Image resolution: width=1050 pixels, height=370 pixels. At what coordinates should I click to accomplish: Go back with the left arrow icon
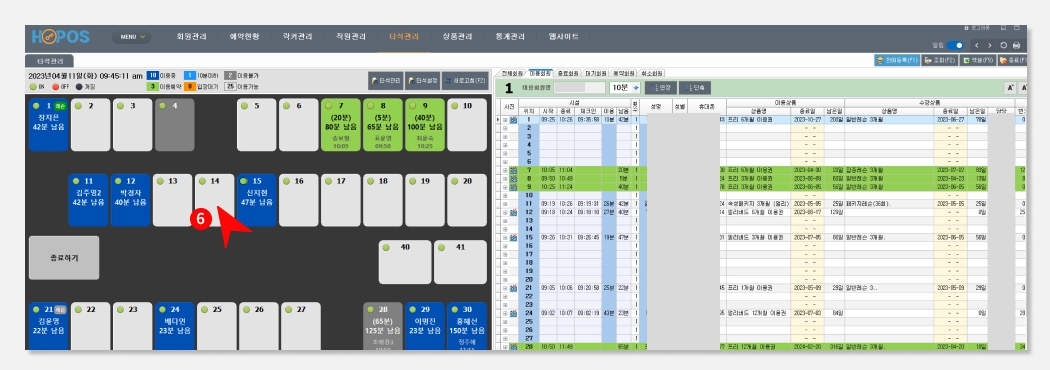[976, 45]
